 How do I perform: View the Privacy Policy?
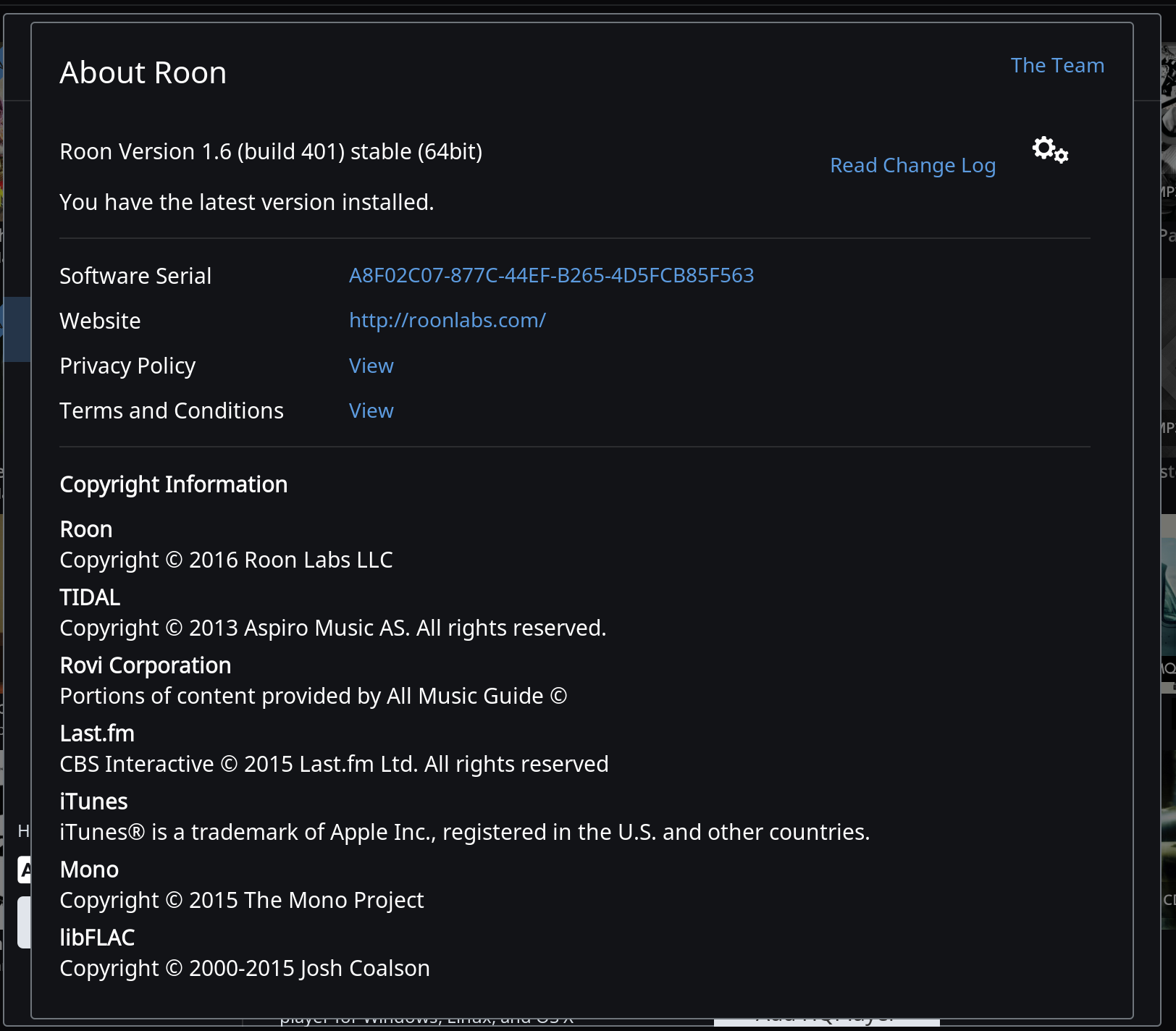[x=371, y=366]
